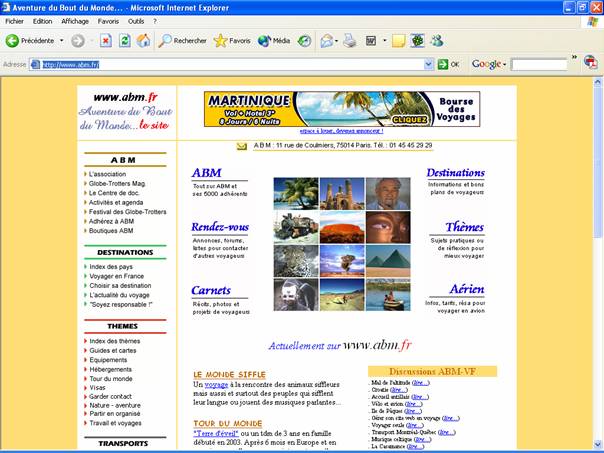The image size is (604, 453).
Task: Open the Edition menu
Action: pyautogui.click(x=42, y=22)
